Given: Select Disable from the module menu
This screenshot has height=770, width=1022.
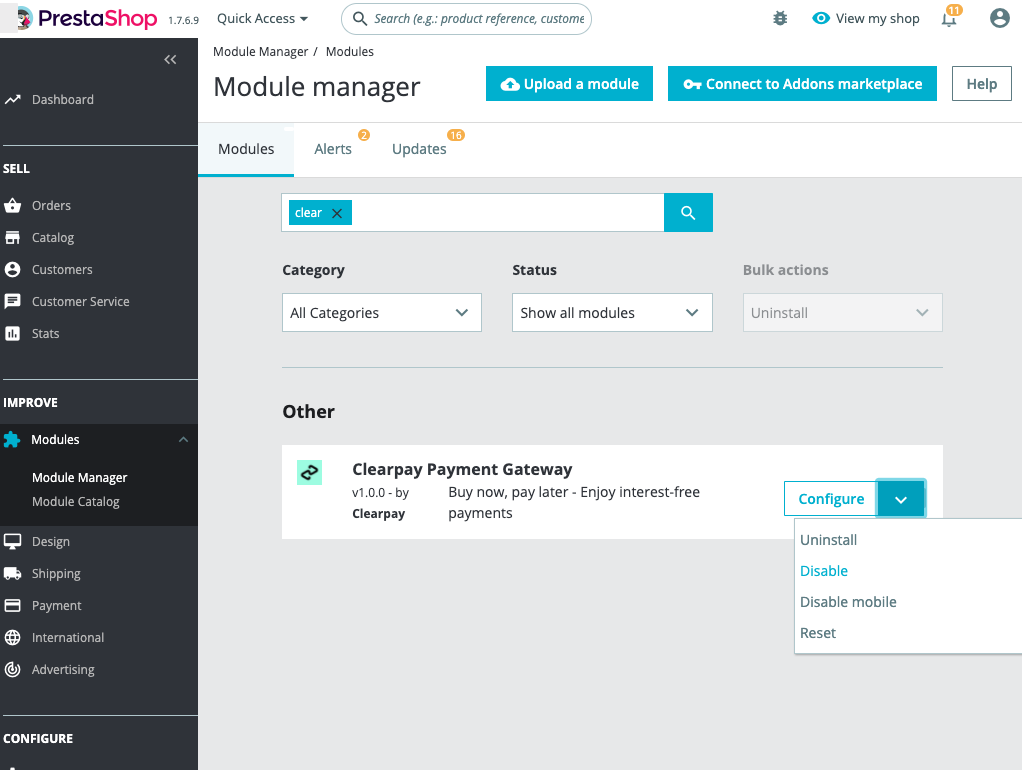Looking at the screenshot, I should point(824,571).
